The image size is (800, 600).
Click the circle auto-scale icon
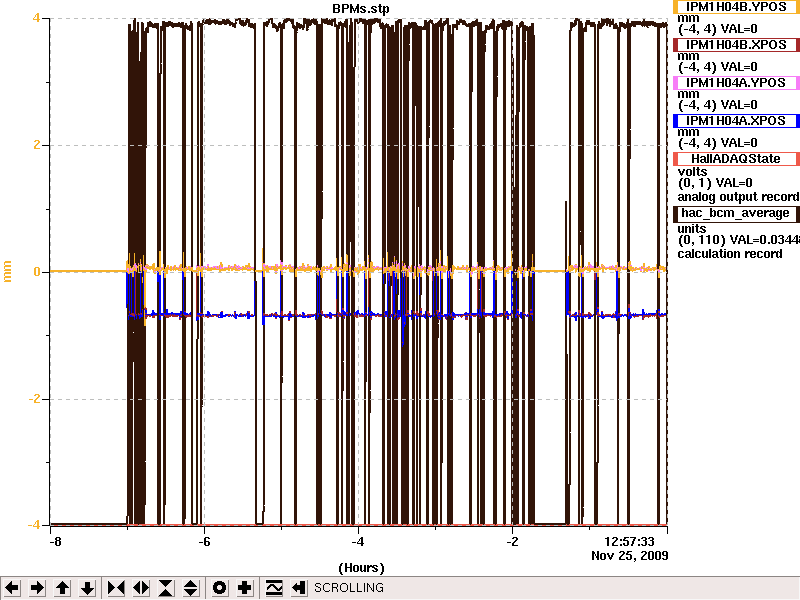click(219, 588)
